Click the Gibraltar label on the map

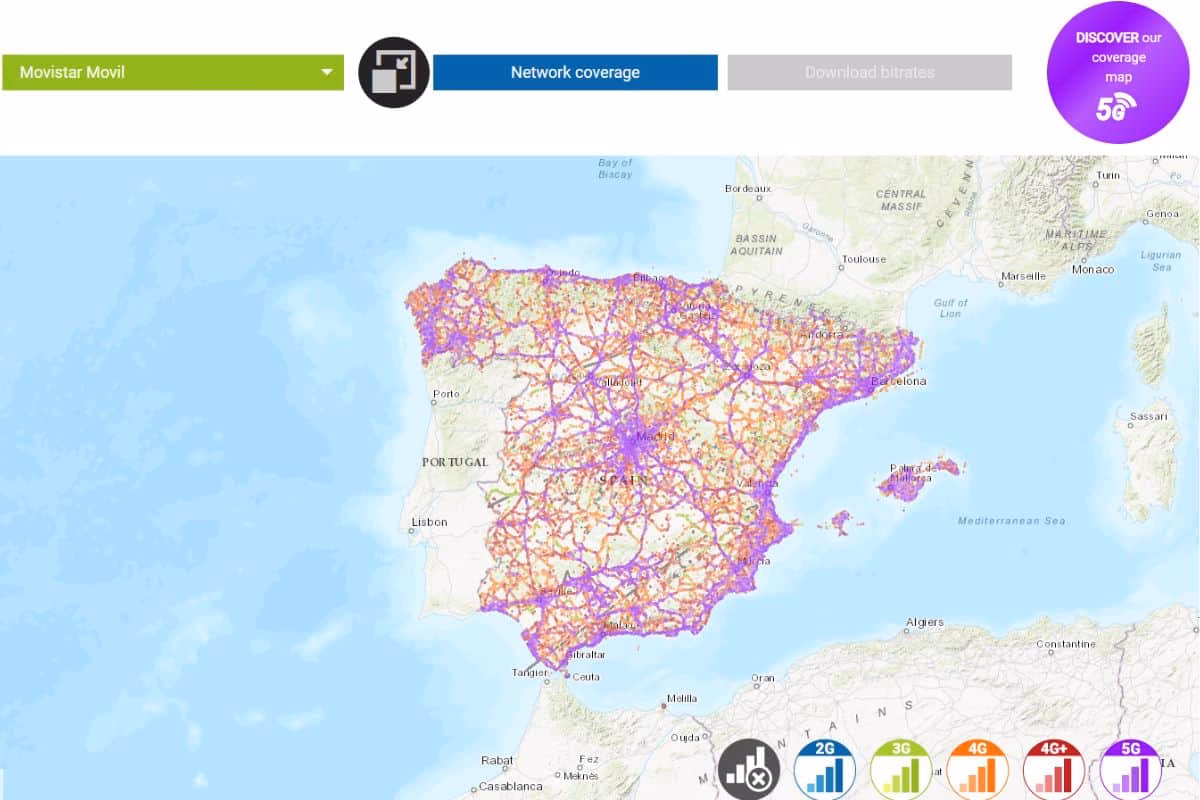(585, 654)
